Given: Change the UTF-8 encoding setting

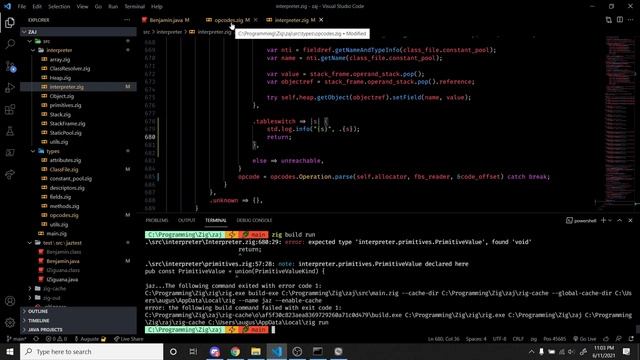Looking at the screenshot, I should point(500,339).
